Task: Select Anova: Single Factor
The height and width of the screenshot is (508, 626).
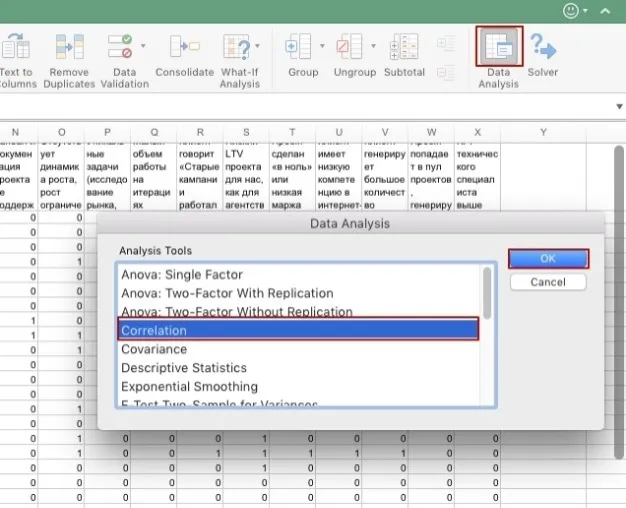Action: 299,275
